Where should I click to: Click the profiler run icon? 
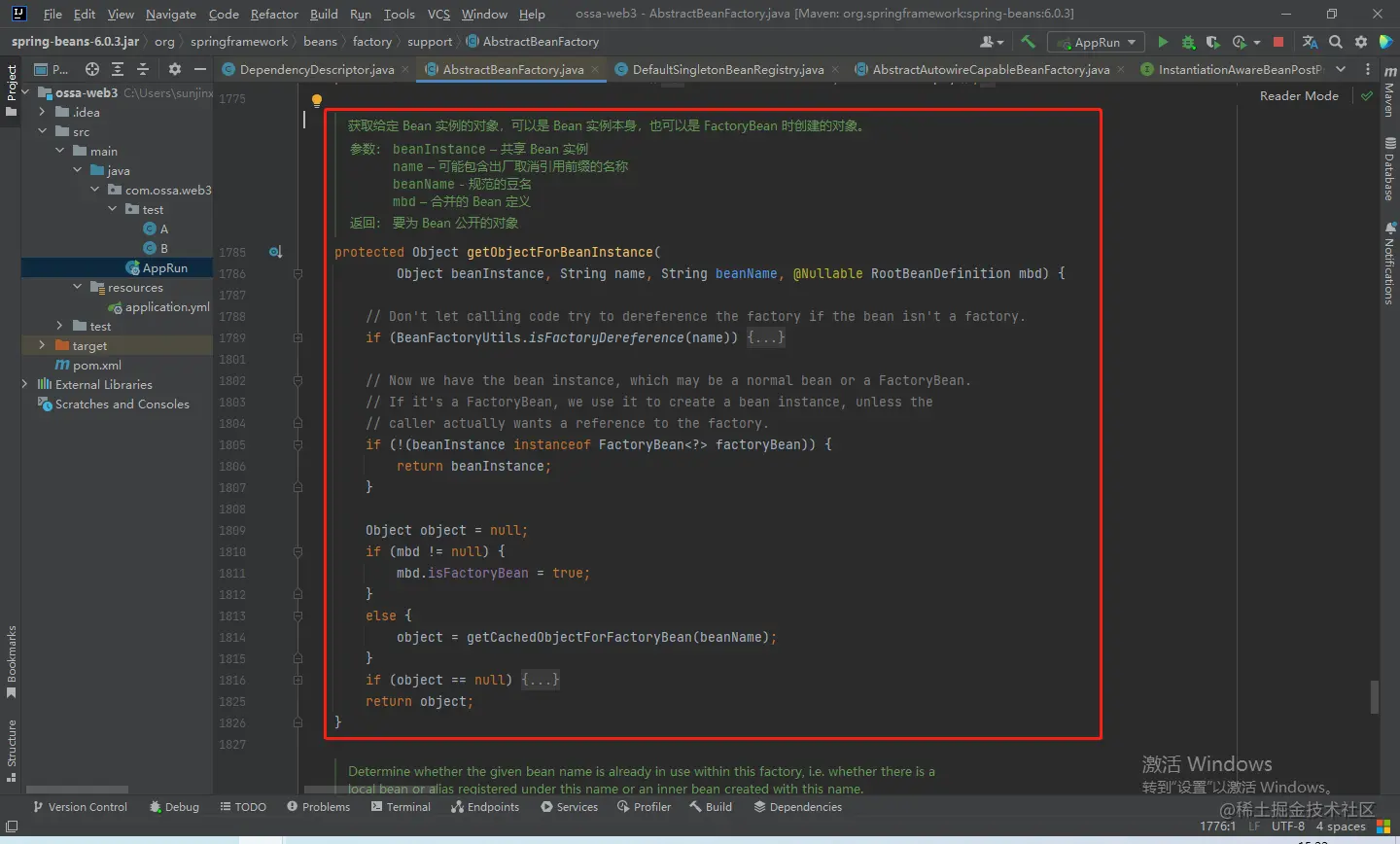[1240, 42]
